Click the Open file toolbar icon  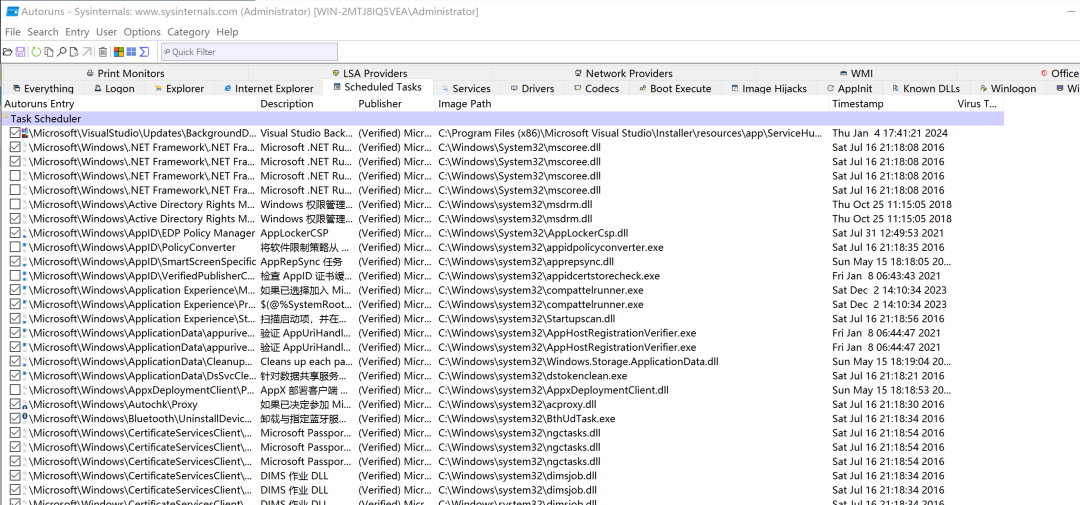(8, 52)
